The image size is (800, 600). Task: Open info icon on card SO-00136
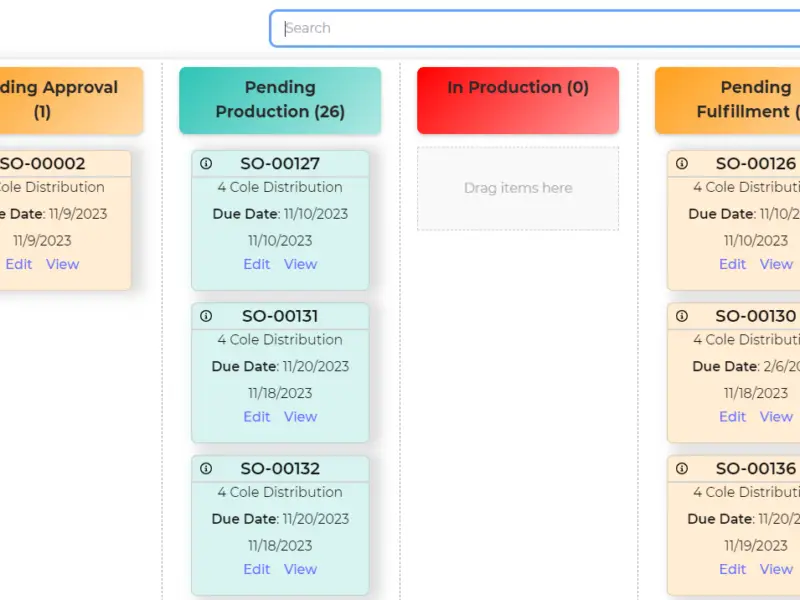point(682,468)
